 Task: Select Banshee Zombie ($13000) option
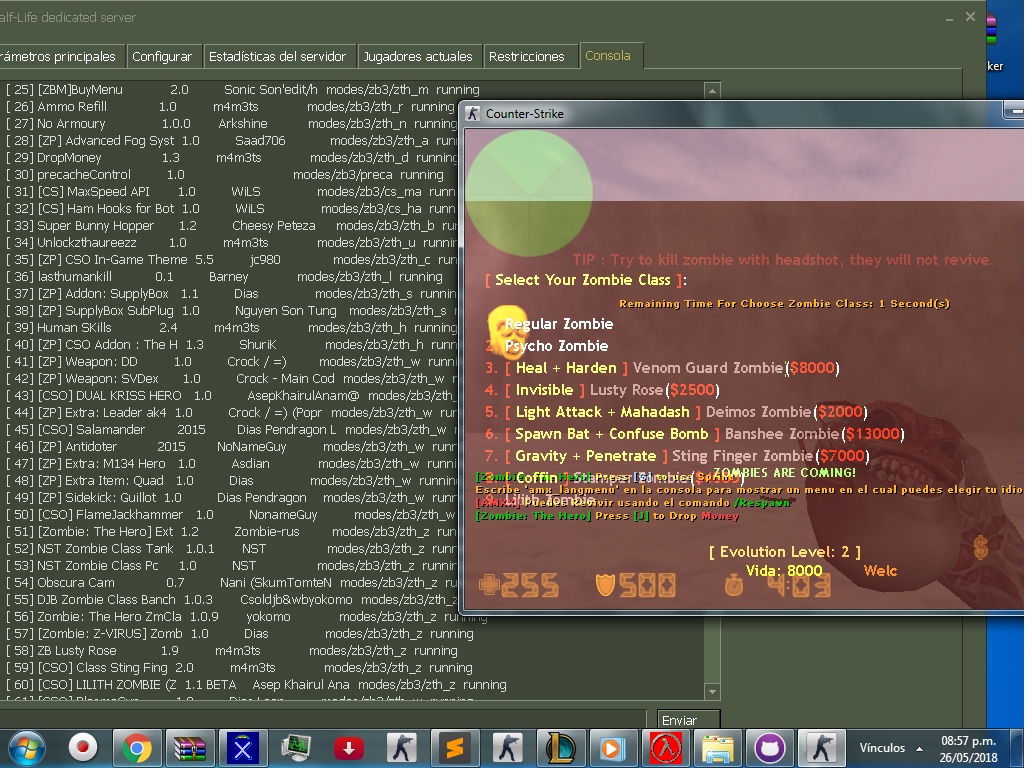(694, 434)
